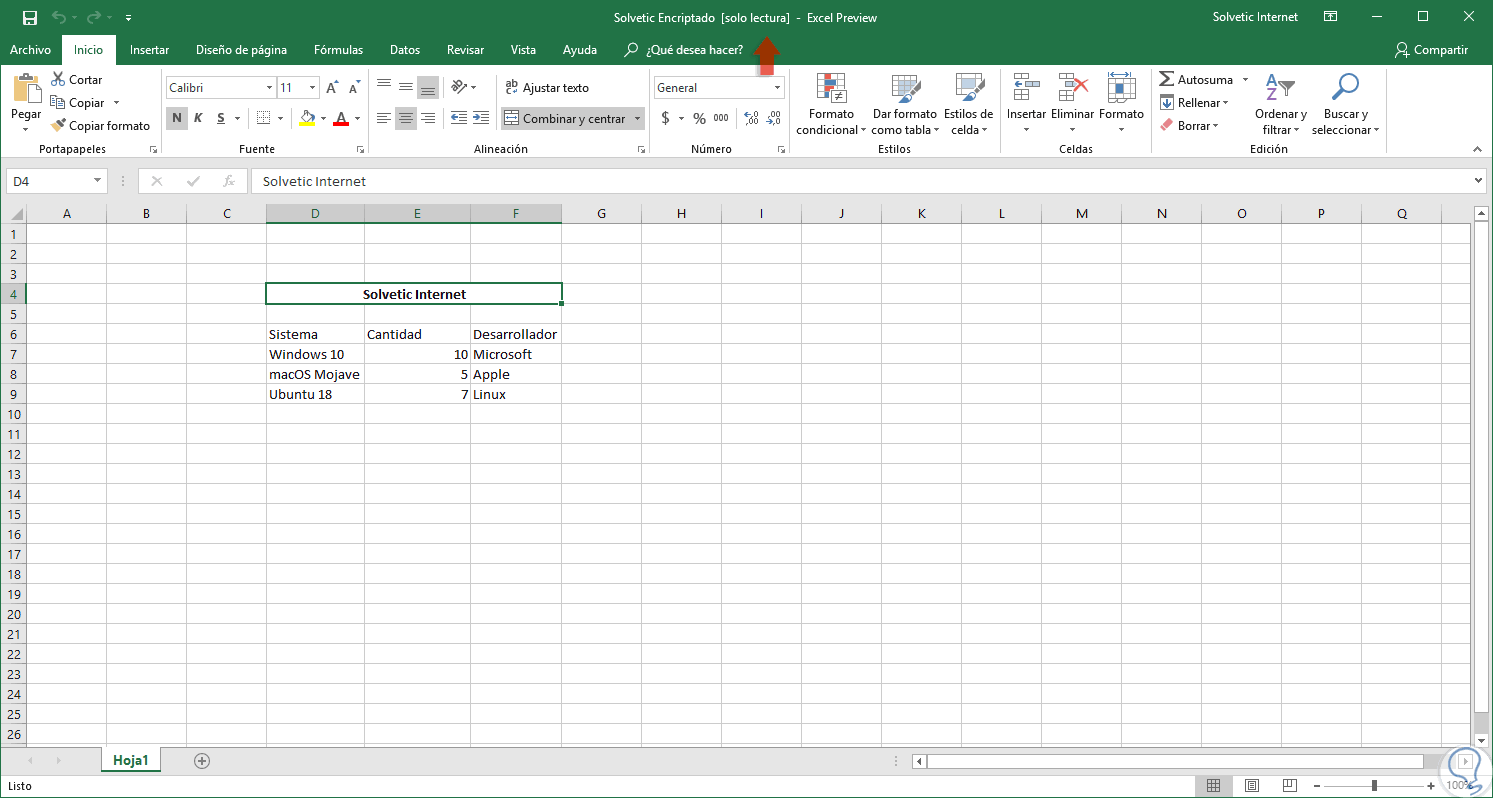This screenshot has width=1493, height=798.
Task: Open the Combinar y centrar dropdown arrow
Action: (637, 118)
